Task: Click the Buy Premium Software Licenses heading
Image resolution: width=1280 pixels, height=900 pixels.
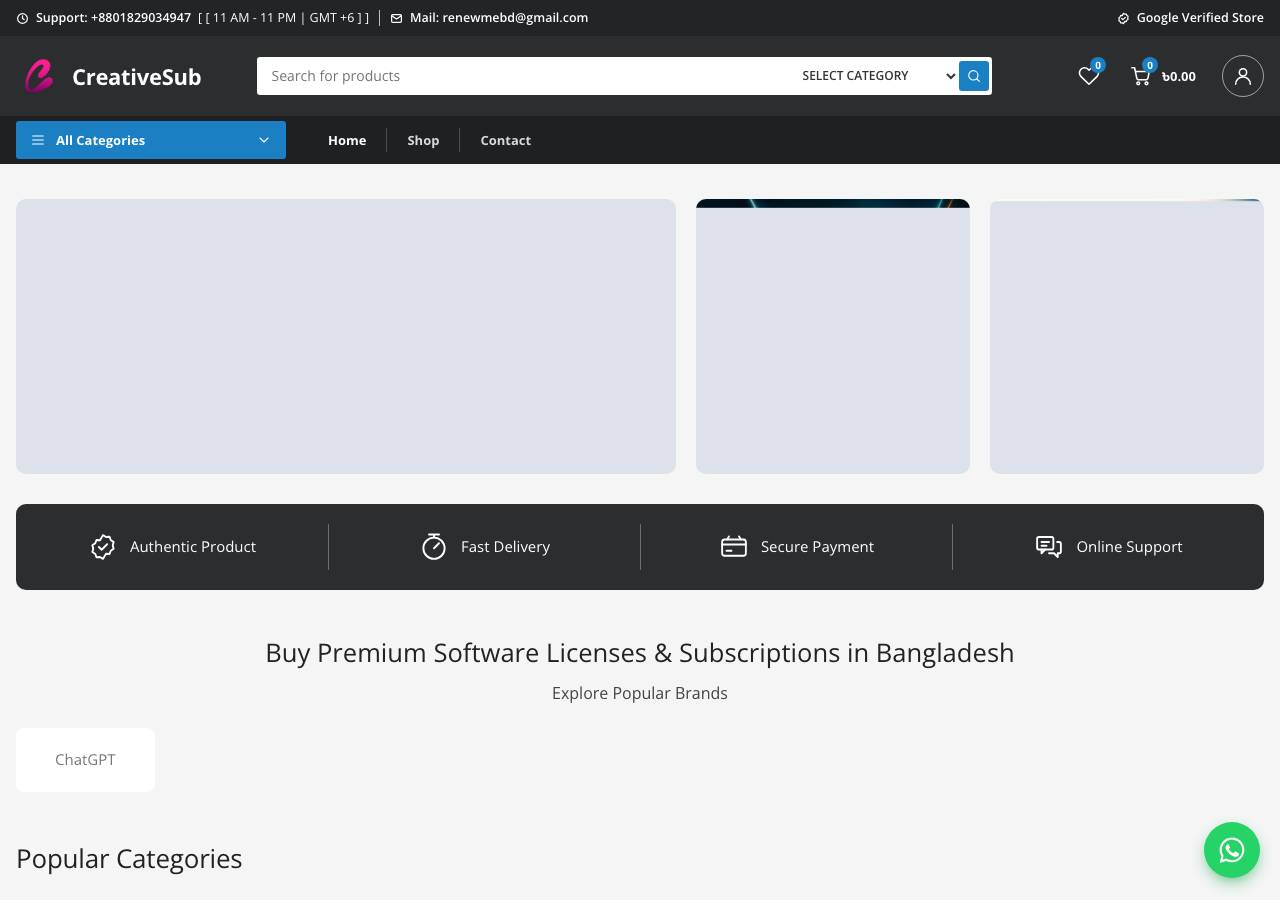Action: tap(640, 653)
